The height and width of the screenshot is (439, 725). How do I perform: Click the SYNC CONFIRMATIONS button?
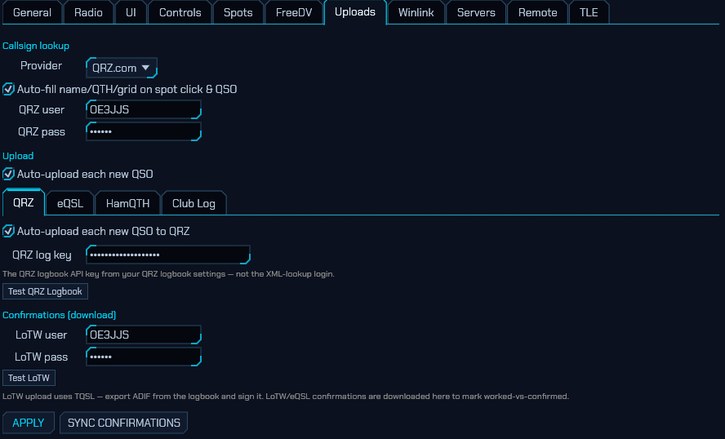pos(124,423)
